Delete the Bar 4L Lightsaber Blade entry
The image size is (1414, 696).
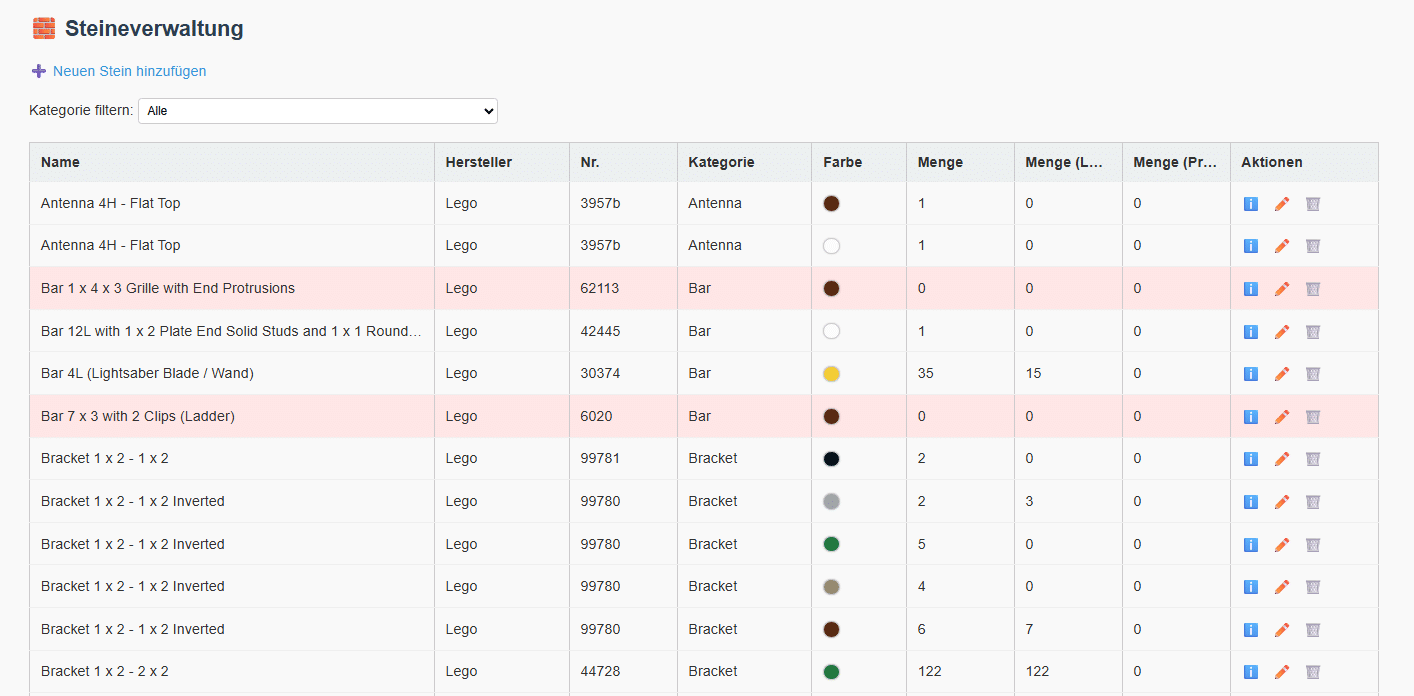[1313, 374]
